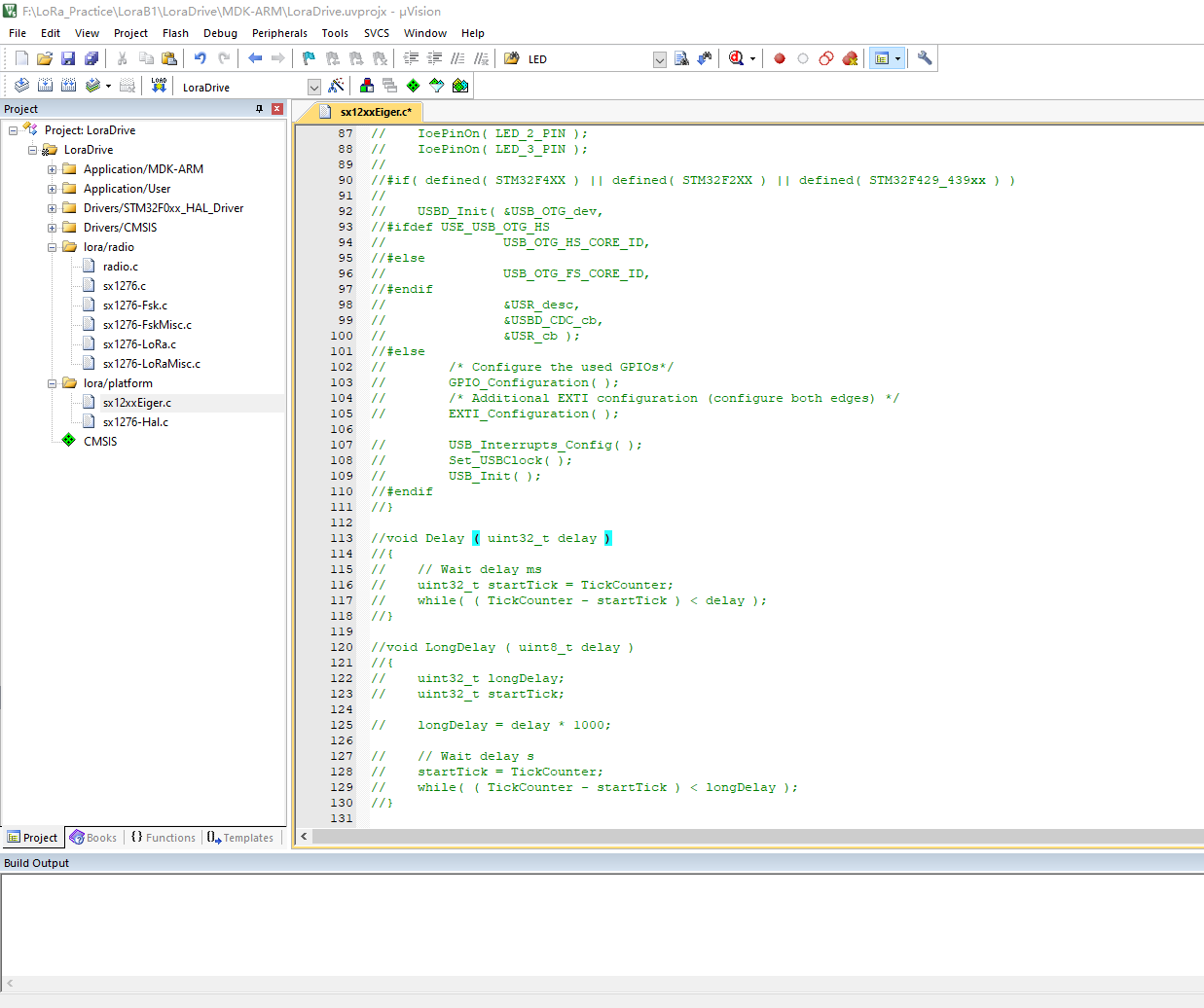Insert a breakpoint with red dot icon
The width and height of the screenshot is (1204, 1008).
[x=780, y=58]
